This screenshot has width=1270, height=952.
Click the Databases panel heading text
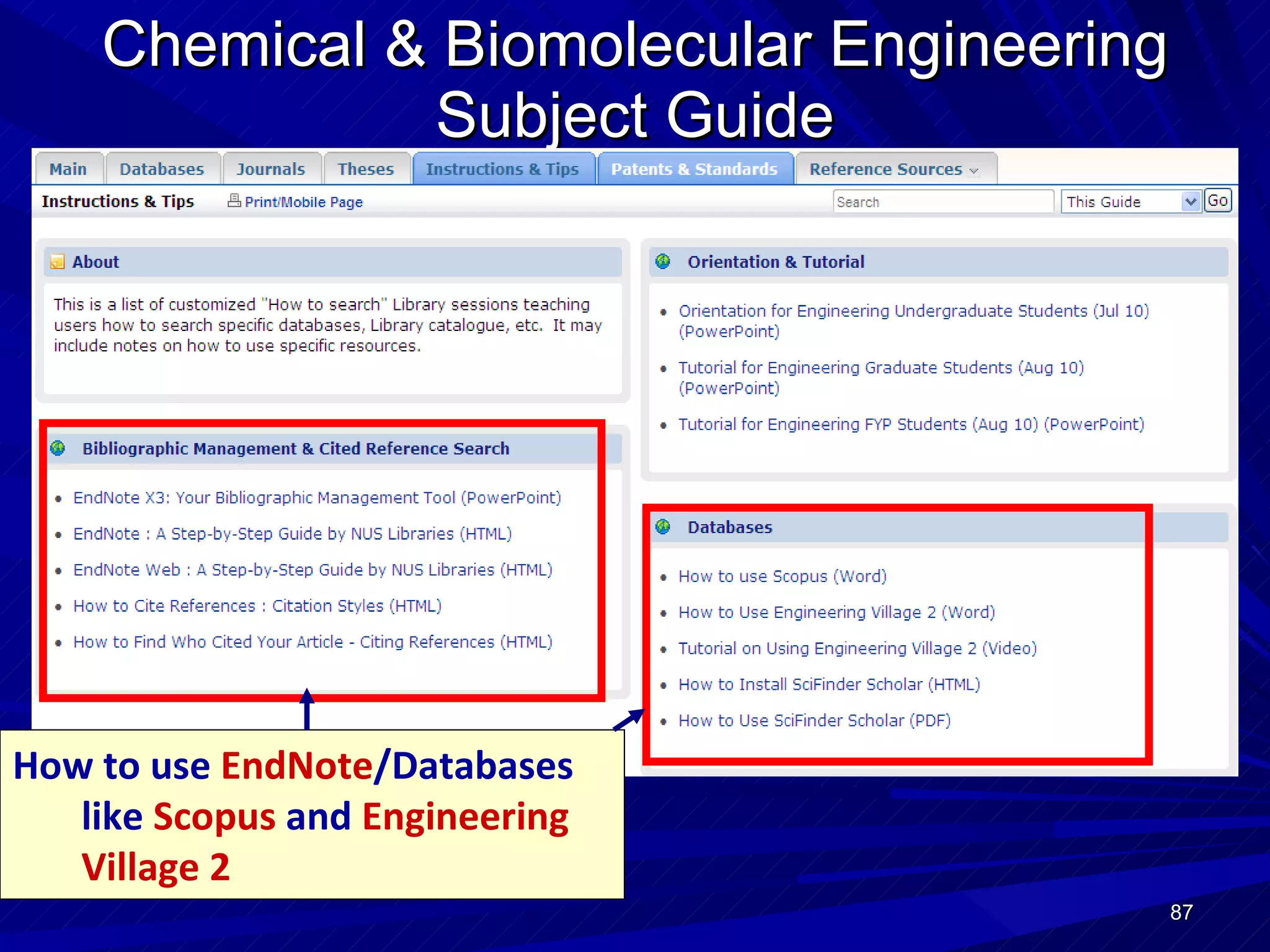730,527
